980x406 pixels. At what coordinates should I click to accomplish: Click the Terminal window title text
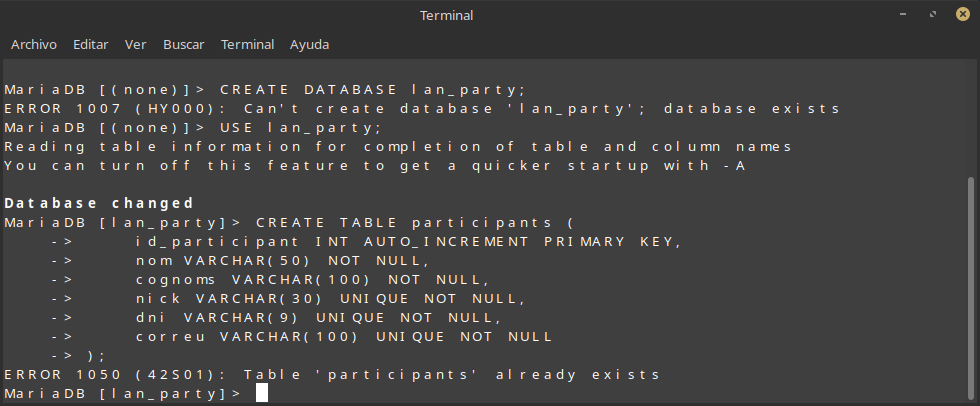tap(447, 15)
